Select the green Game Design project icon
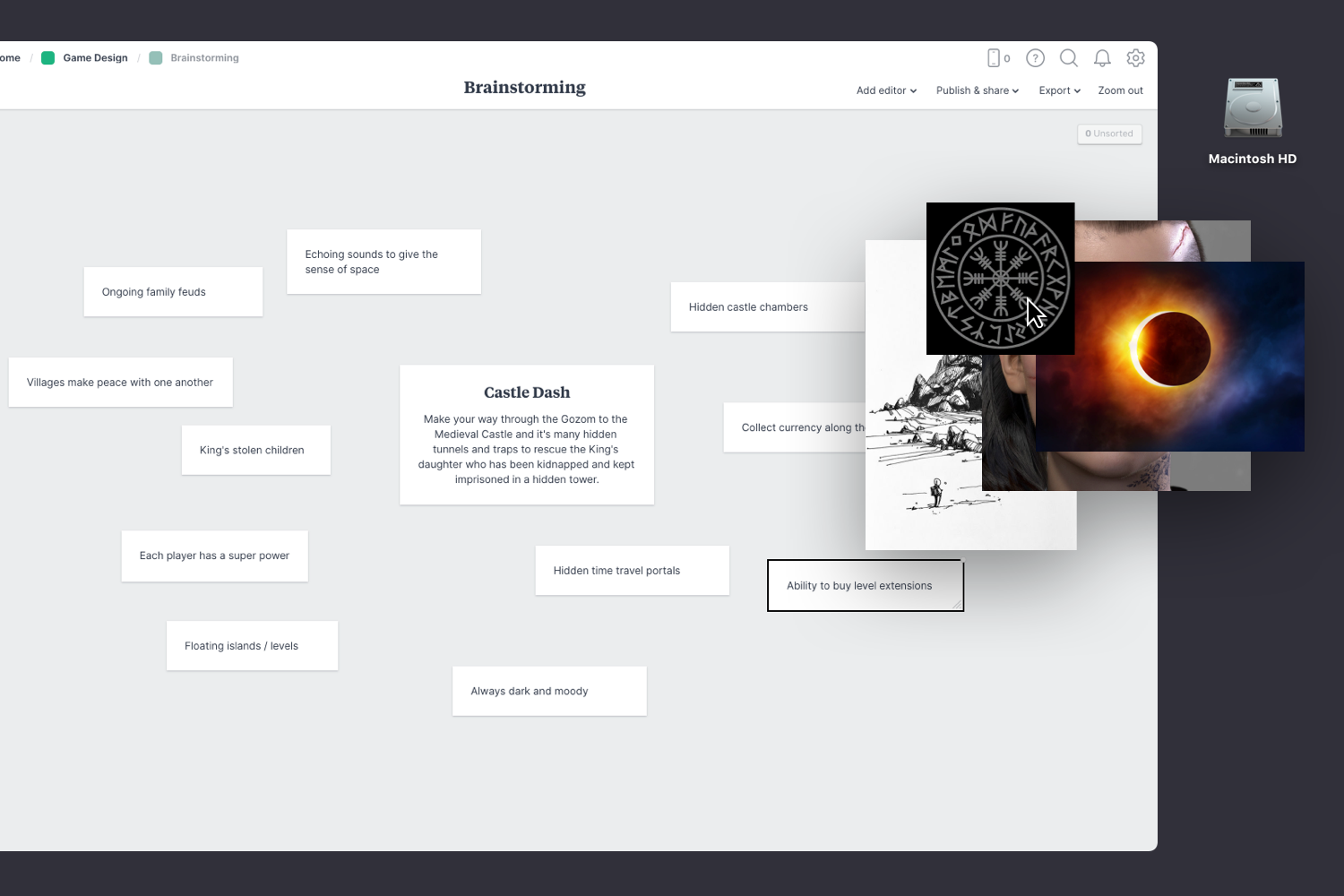This screenshot has height=896, width=1344. click(47, 57)
